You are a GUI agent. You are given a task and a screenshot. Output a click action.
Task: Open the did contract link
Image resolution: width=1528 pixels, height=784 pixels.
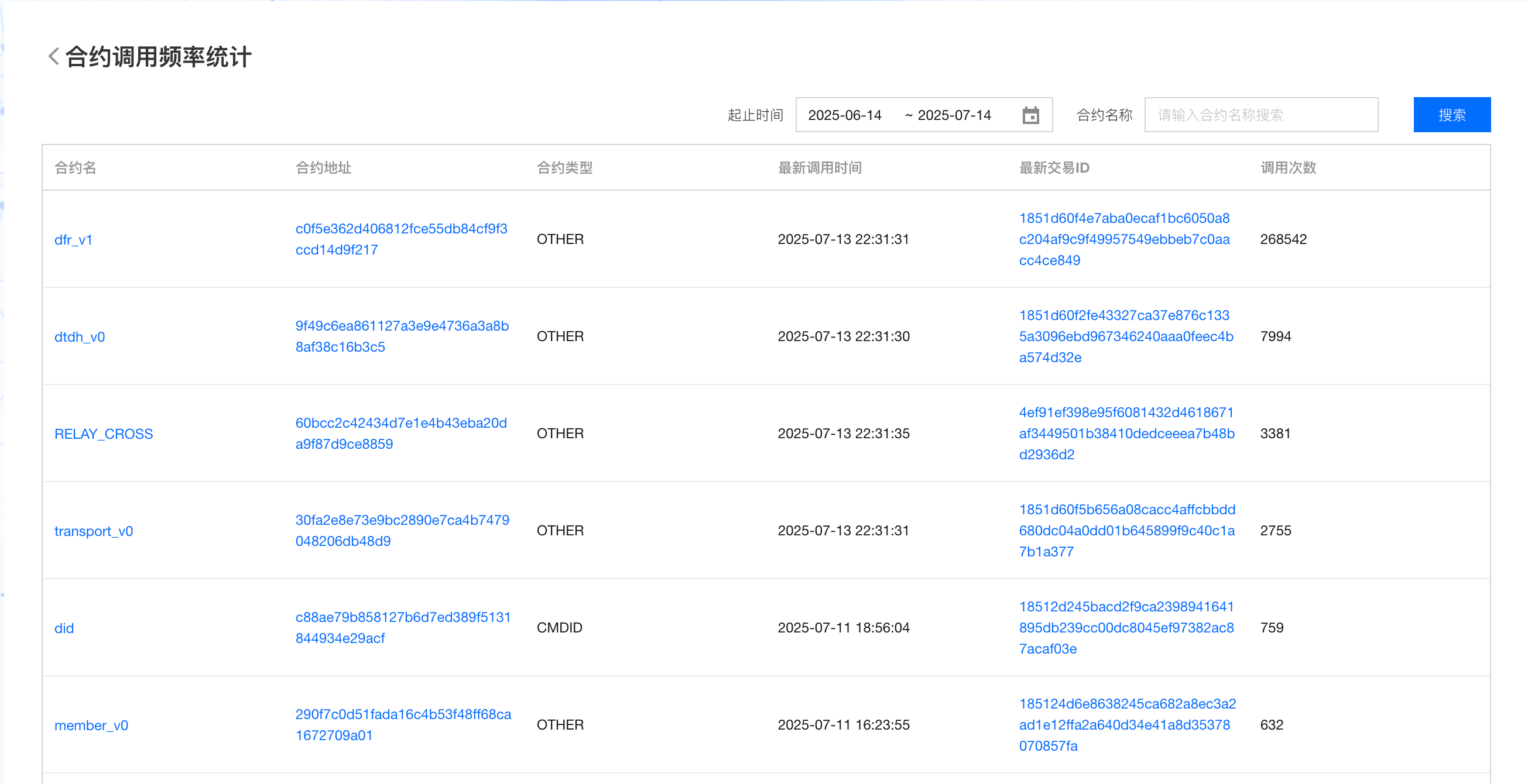click(x=64, y=628)
